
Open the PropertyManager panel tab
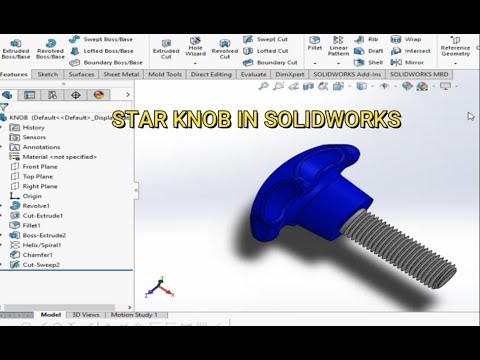[30, 95]
